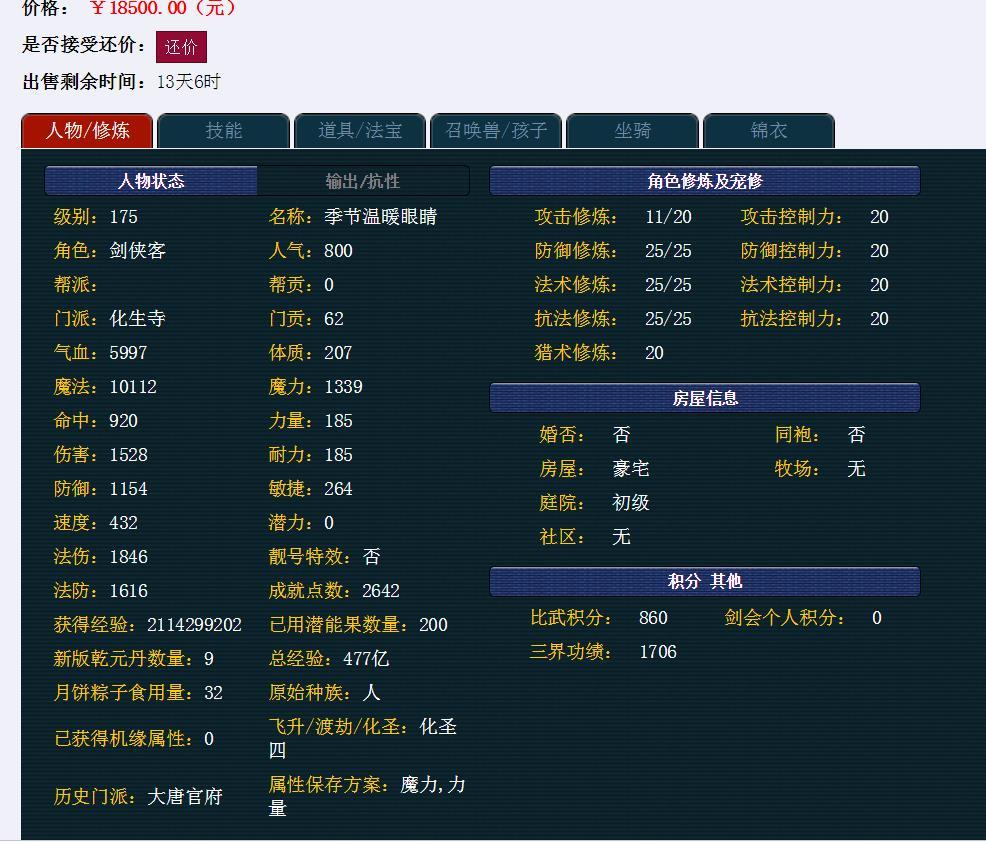Viewport: 986px width, 842px height.
Task: Click the 角色修炼及宠修 section header
Action: [x=704, y=181]
